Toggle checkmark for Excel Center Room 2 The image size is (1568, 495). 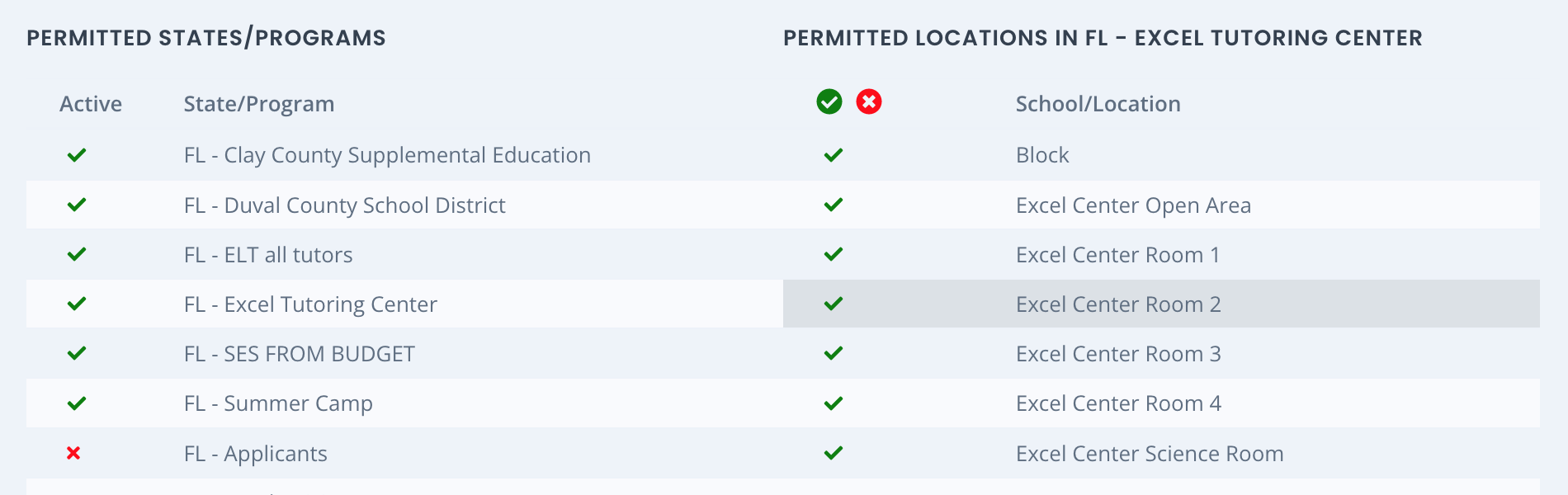pyautogui.click(x=834, y=304)
